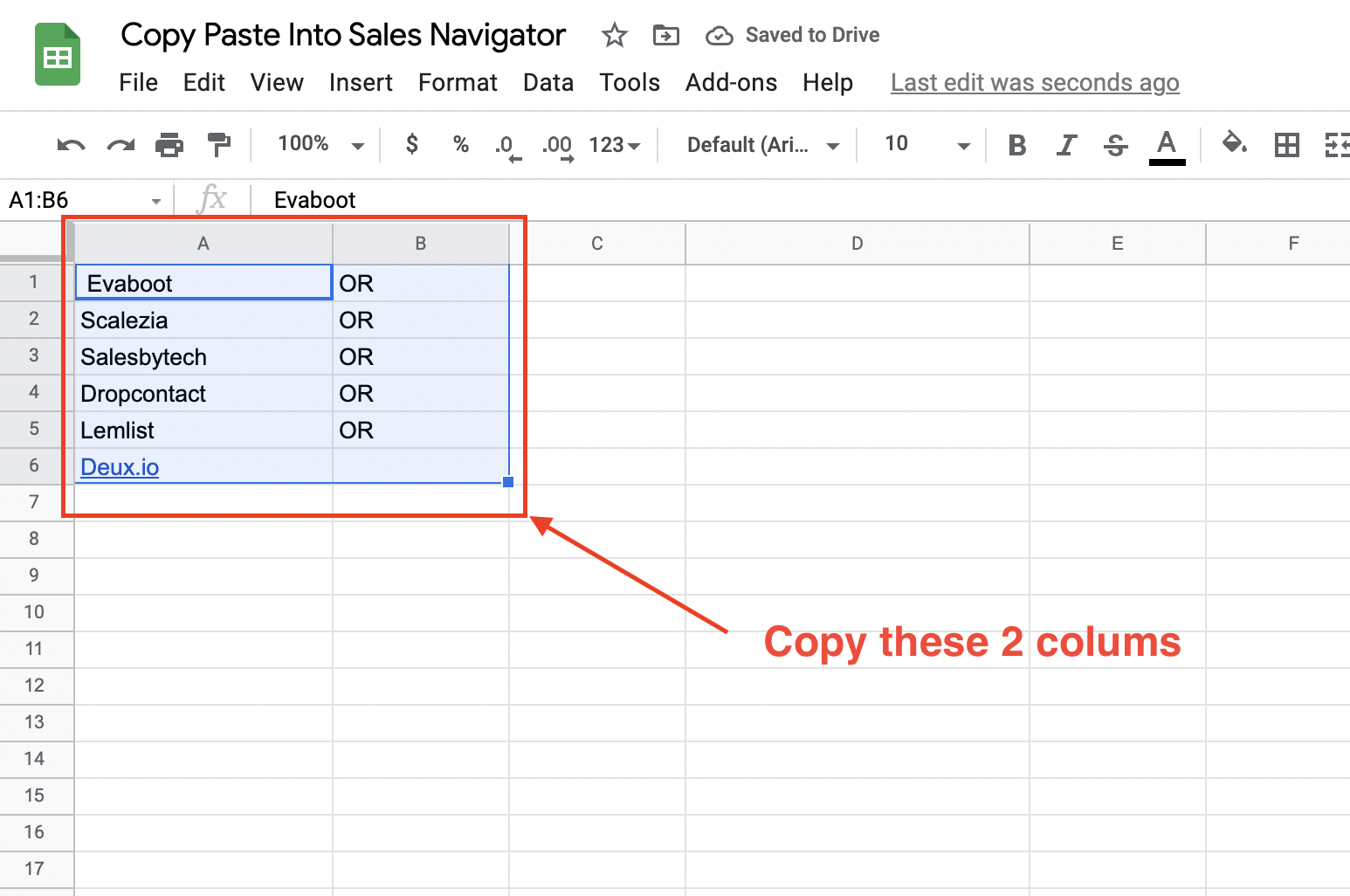
Task: Open the Last edit was seconds ago link
Action: 1035,83
